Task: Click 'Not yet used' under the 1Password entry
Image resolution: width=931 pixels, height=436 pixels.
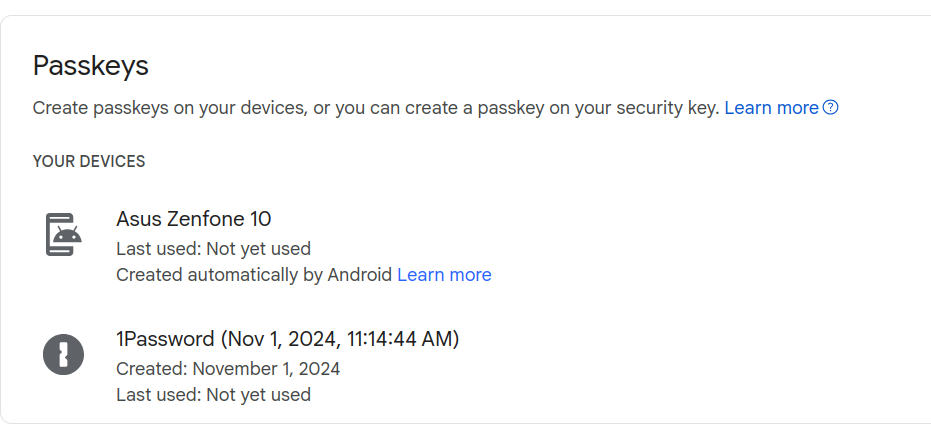Action: (258, 395)
